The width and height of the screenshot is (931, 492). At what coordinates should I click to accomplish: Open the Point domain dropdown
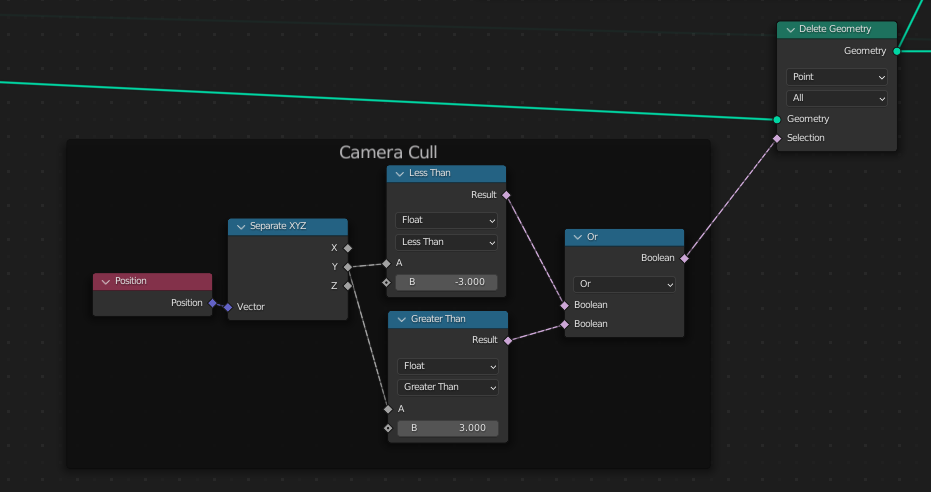[x=837, y=77]
